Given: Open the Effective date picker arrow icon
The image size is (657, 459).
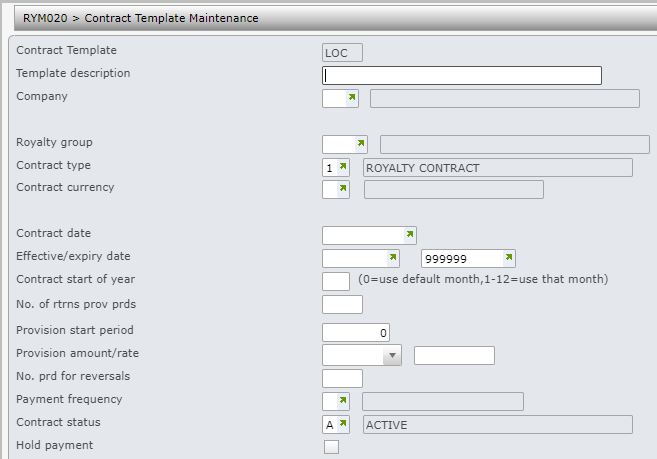Looking at the screenshot, I should pyautogui.click(x=393, y=257).
